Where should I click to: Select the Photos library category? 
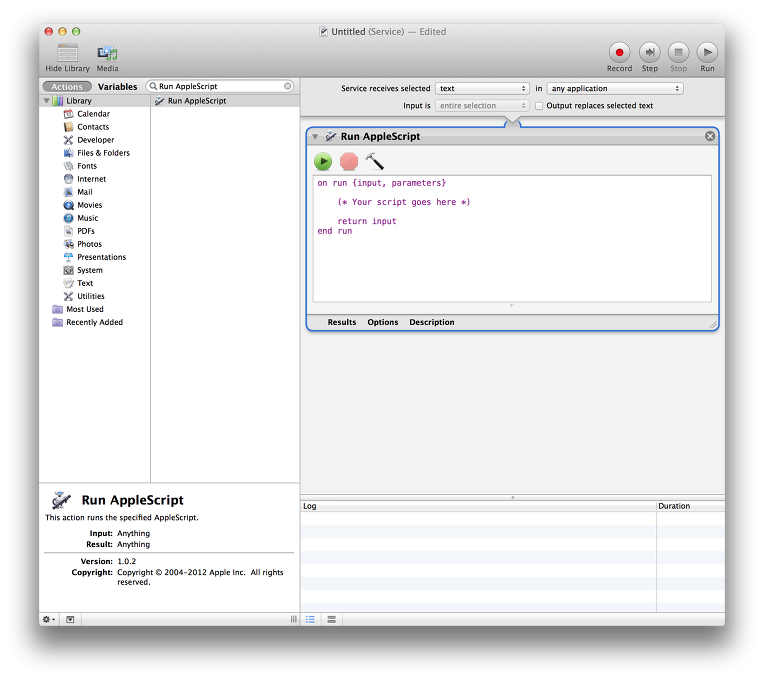(x=90, y=244)
